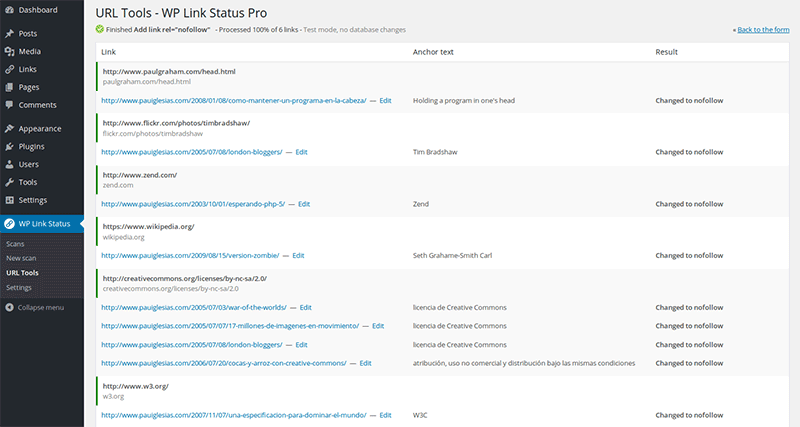
Task: Start a New scan from submenu
Action: [x=20, y=258]
